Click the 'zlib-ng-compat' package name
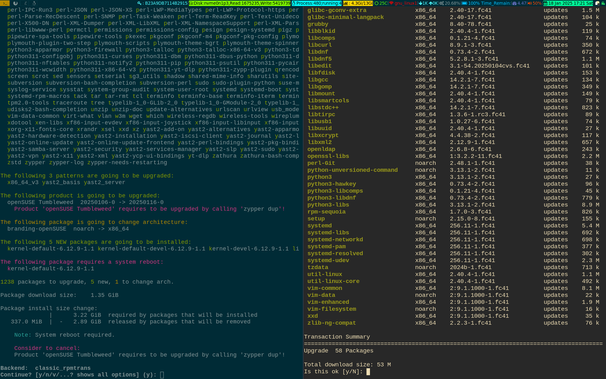 332,323
